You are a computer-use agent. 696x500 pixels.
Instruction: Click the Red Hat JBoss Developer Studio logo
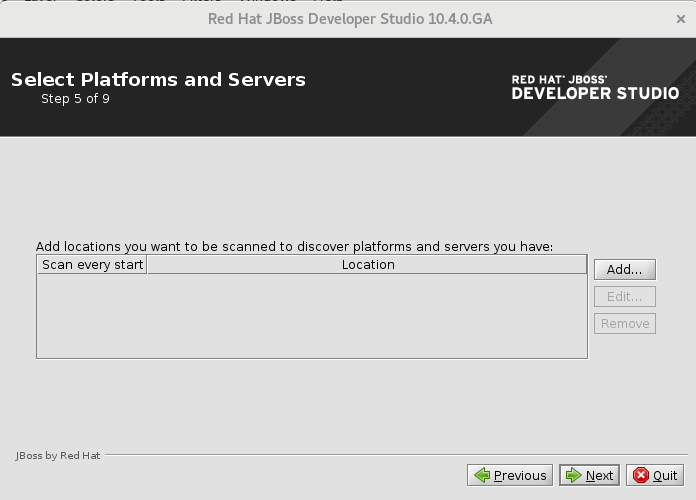595,87
